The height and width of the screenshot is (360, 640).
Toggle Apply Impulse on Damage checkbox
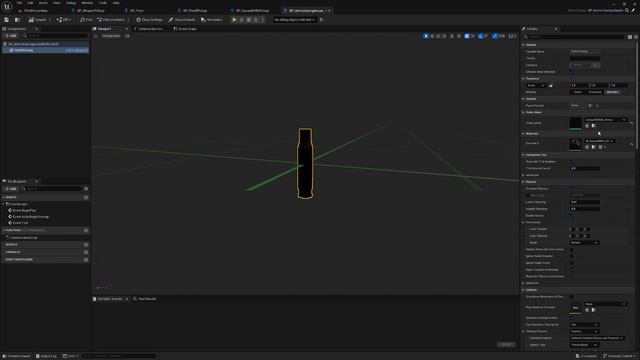572,269
